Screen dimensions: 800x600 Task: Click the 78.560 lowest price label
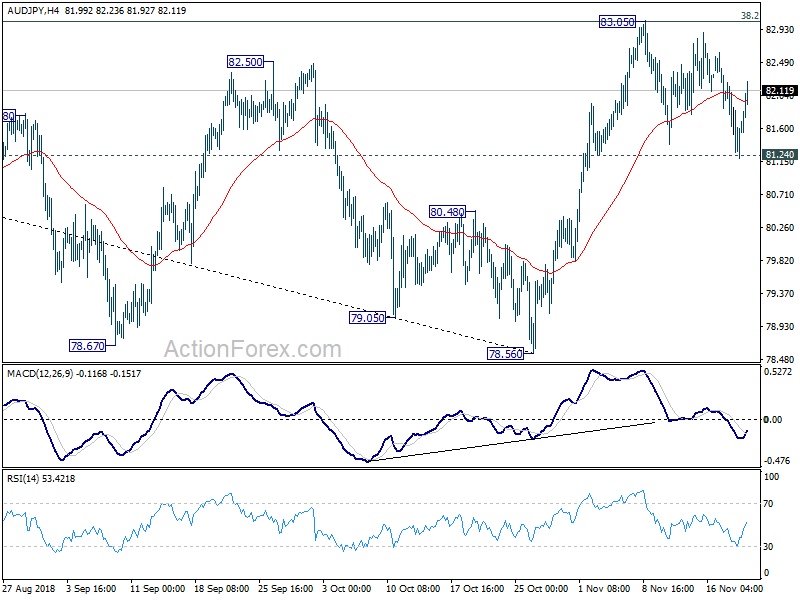click(x=506, y=354)
